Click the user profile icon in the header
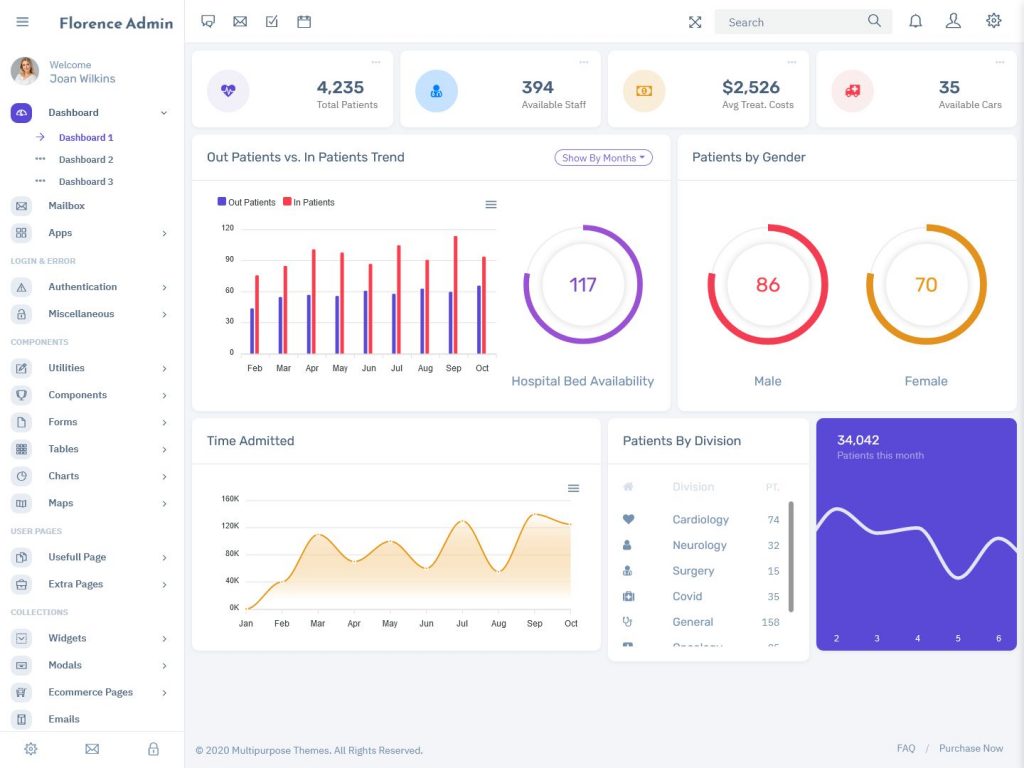 click(x=953, y=20)
